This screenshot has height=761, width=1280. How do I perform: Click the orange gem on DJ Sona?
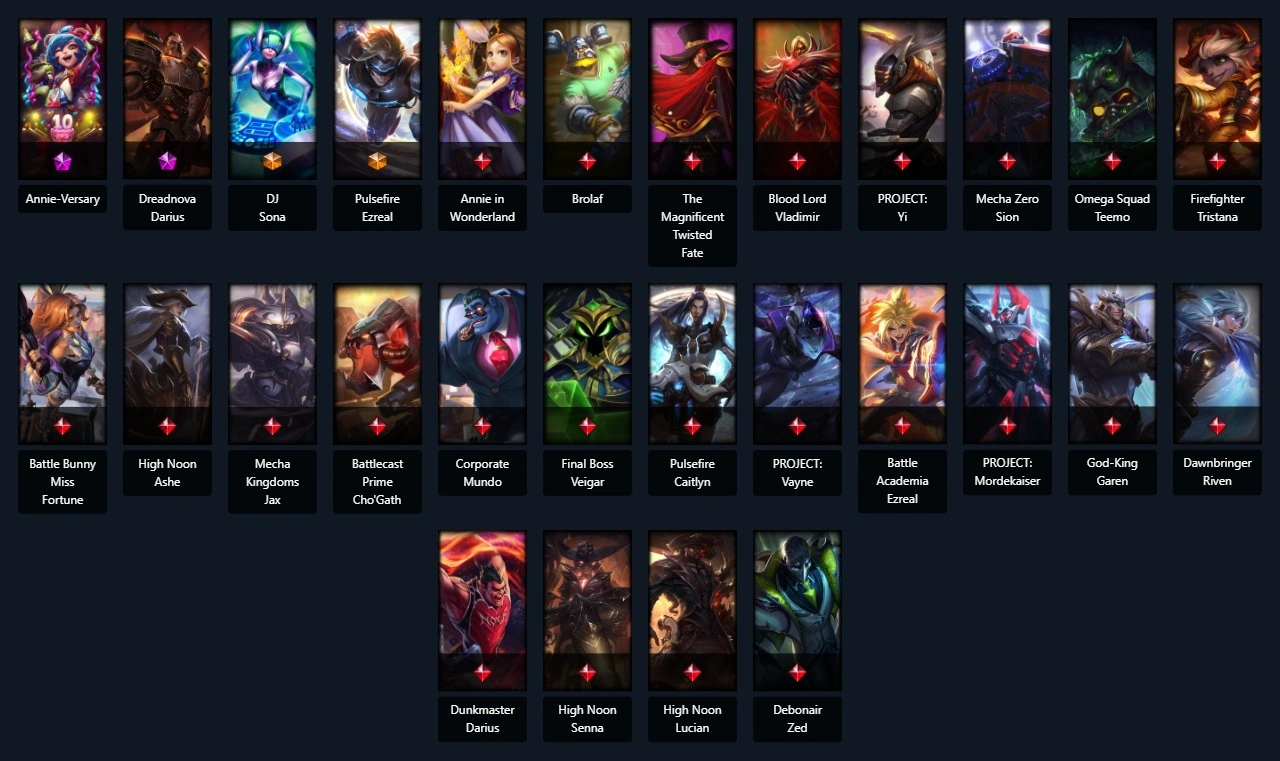pyautogui.click(x=272, y=161)
